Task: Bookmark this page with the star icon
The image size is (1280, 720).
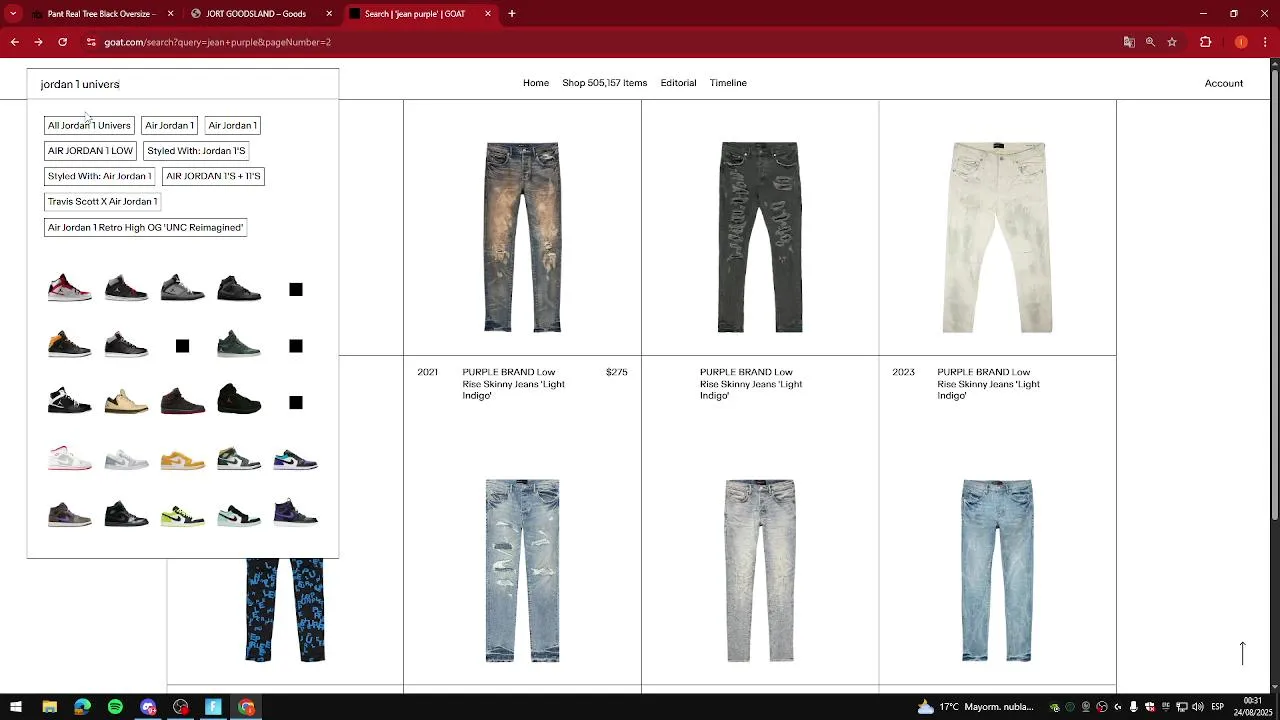Action: click(x=1172, y=42)
